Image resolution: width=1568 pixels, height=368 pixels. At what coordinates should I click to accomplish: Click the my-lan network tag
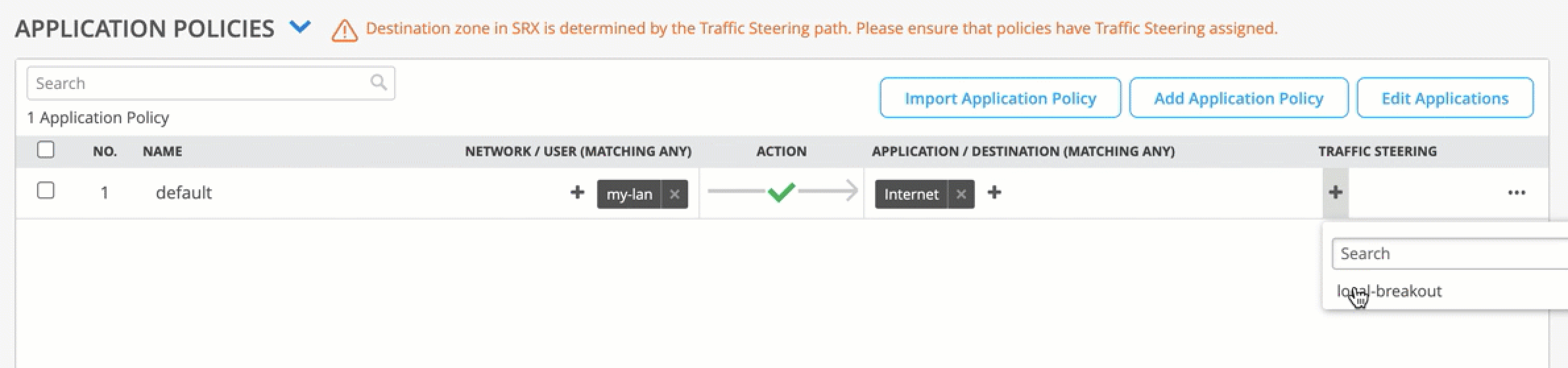629,194
